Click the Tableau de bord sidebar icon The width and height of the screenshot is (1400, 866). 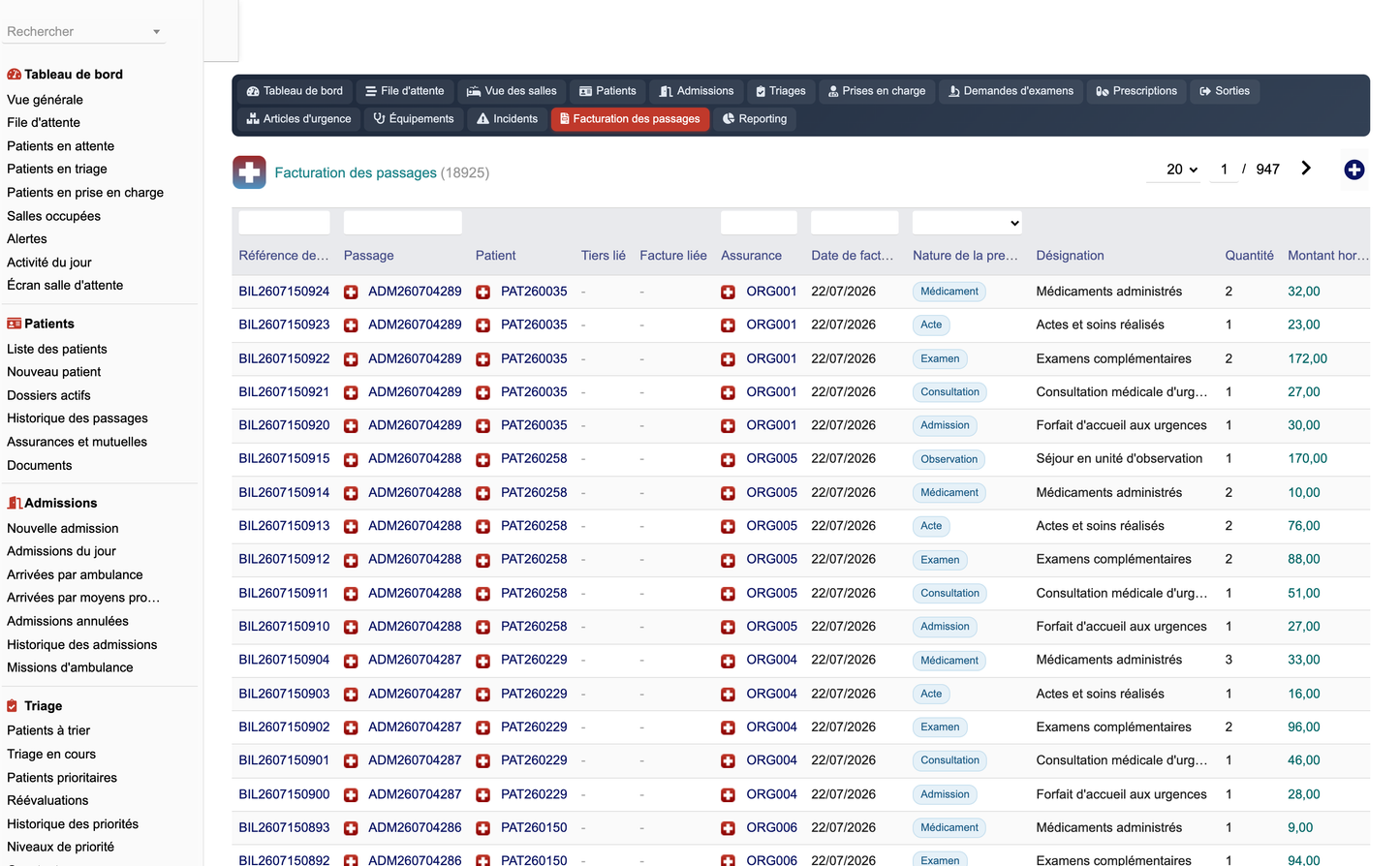tap(14, 75)
